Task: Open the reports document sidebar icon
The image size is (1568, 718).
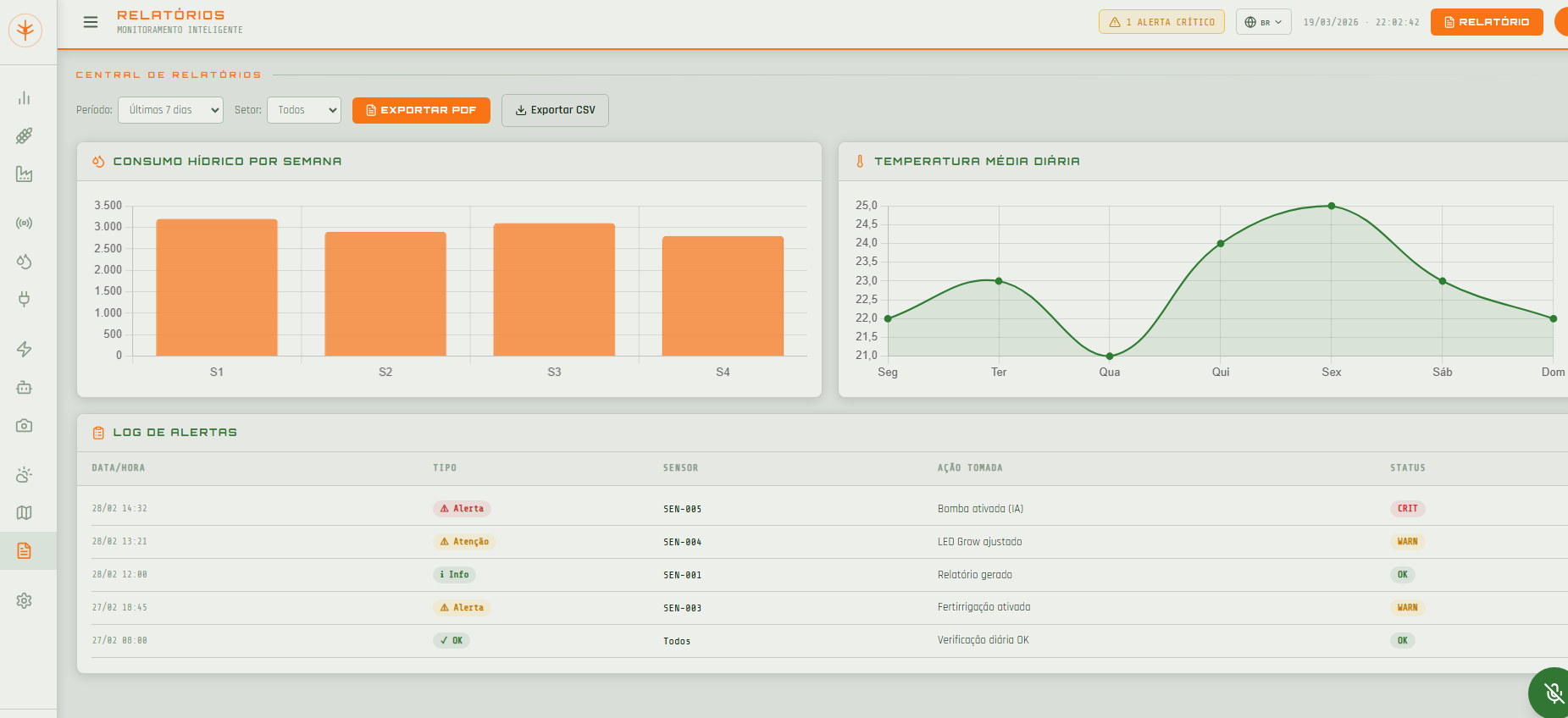Action: [25, 550]
